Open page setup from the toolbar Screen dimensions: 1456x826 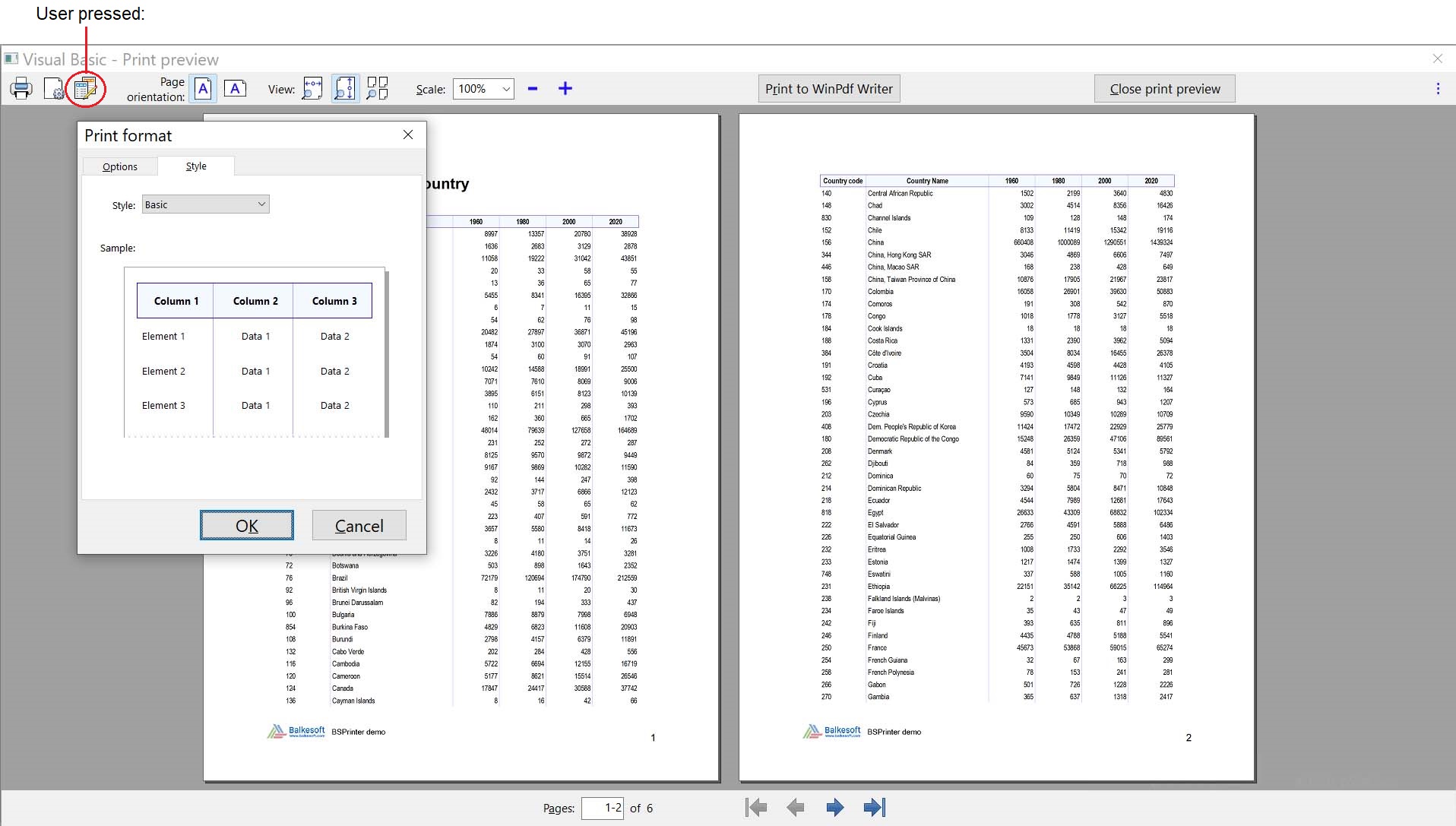[x=54, y=89]
